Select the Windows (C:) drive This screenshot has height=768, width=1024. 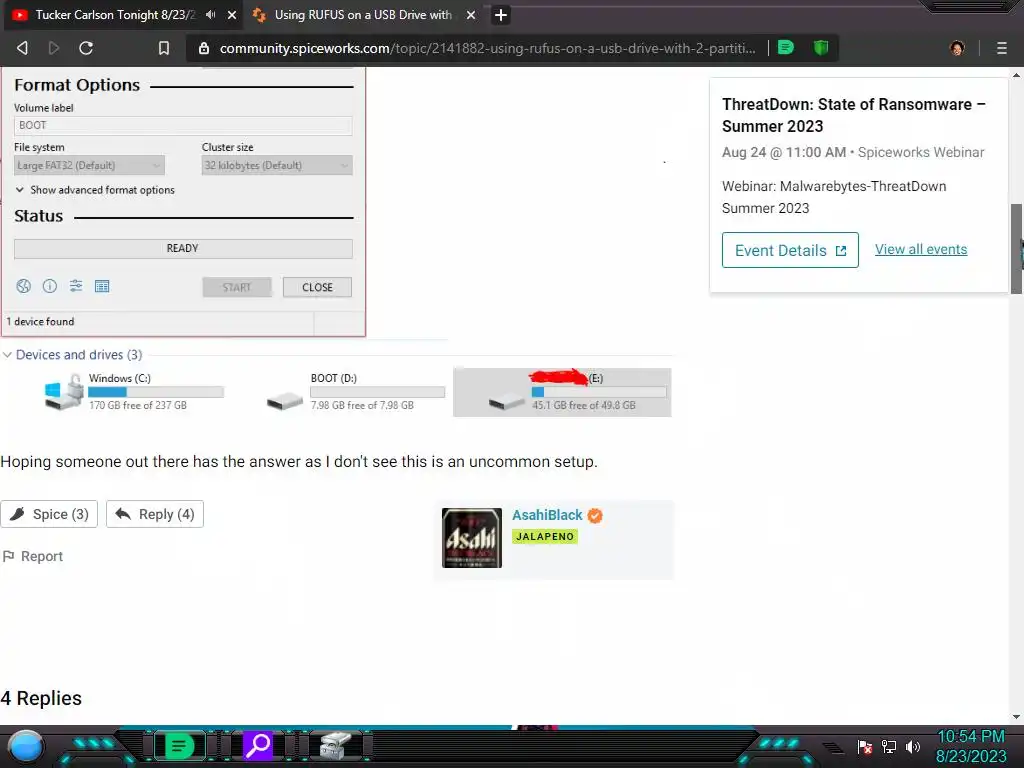135,391
